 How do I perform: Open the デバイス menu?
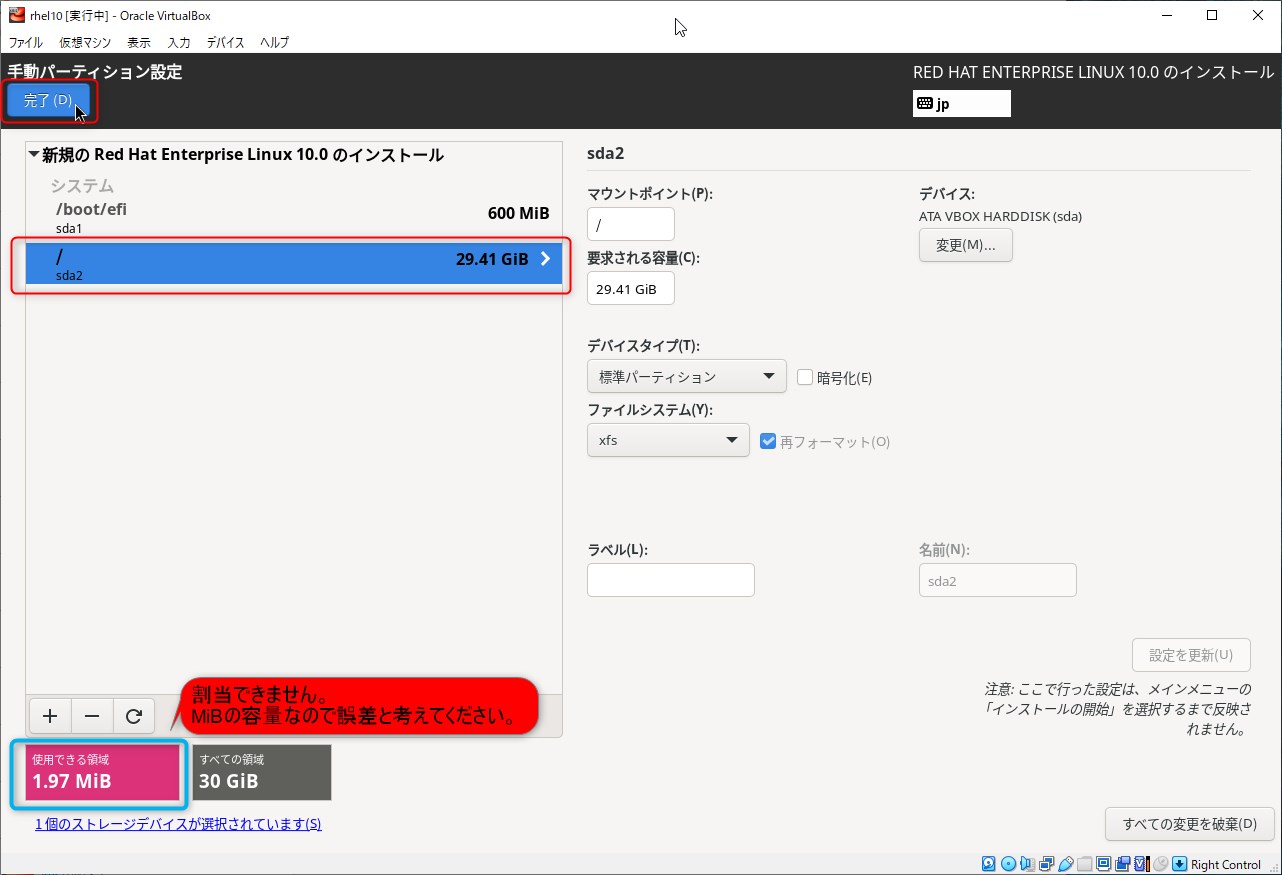(x=225, y=43)
